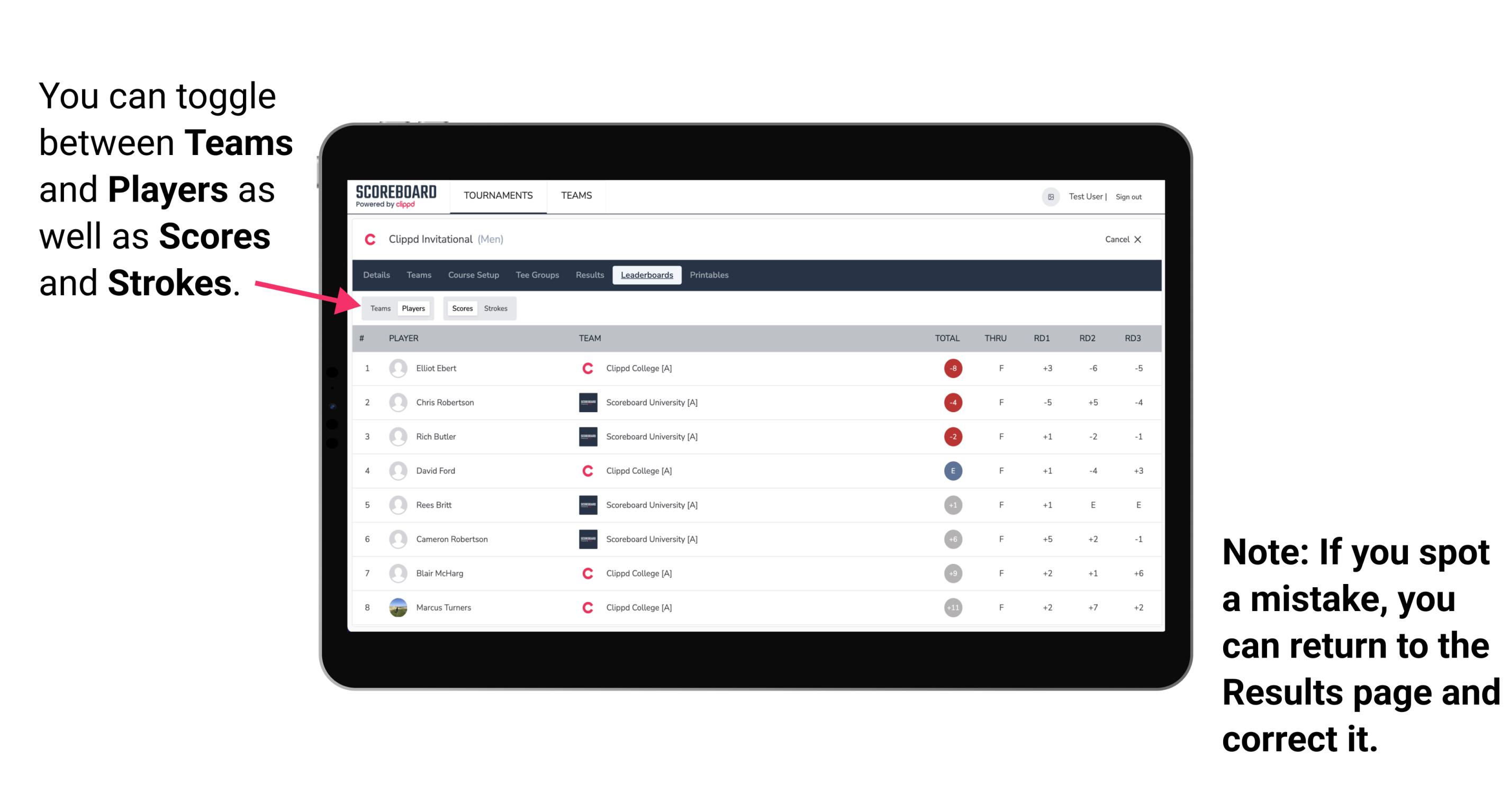Open the Details tab
This screenshot has height=812, width=1510.
point(378,275)
